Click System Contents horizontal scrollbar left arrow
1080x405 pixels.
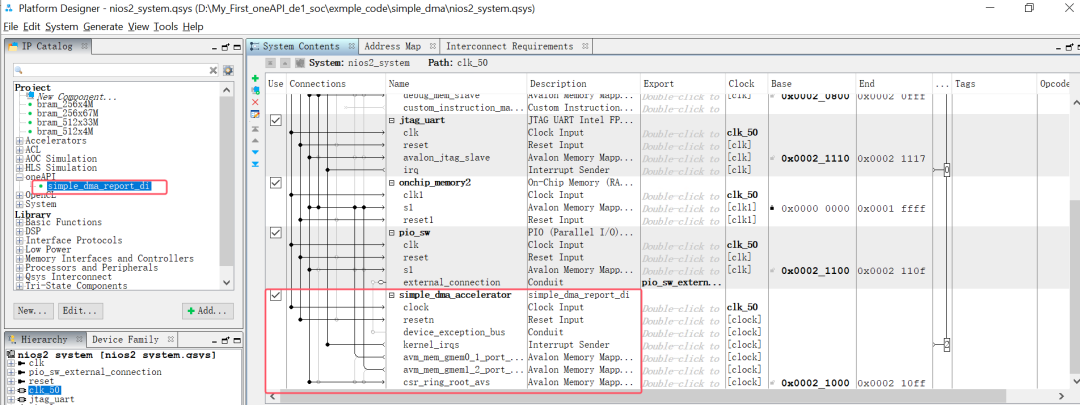point(271,399)
